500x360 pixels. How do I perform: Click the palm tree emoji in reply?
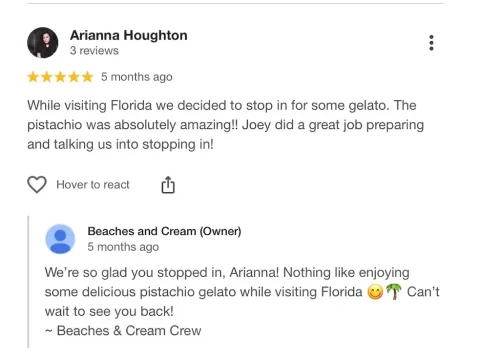394,292
